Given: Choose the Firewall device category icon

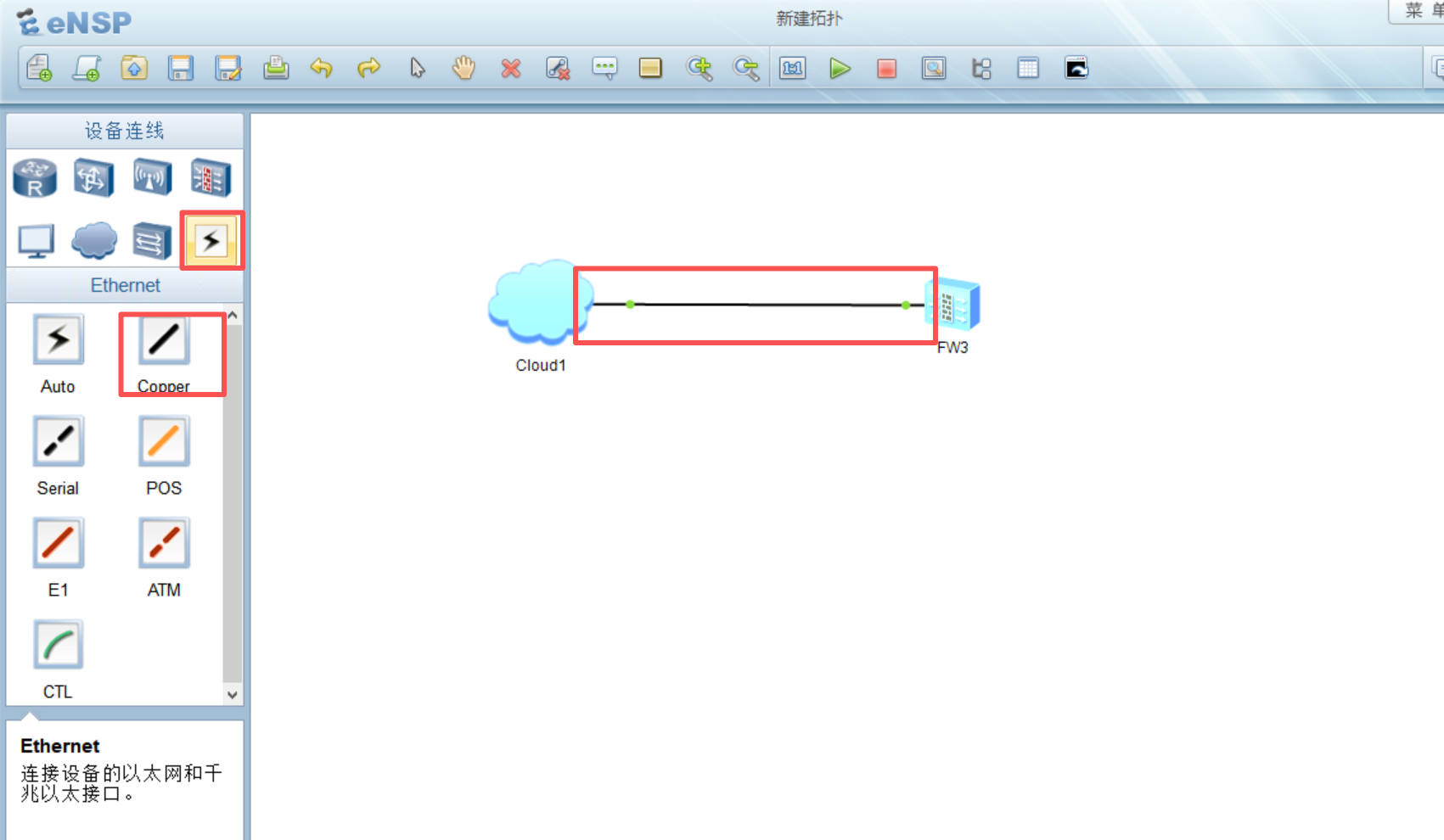Looking at the screenshot, I should 211,178.
